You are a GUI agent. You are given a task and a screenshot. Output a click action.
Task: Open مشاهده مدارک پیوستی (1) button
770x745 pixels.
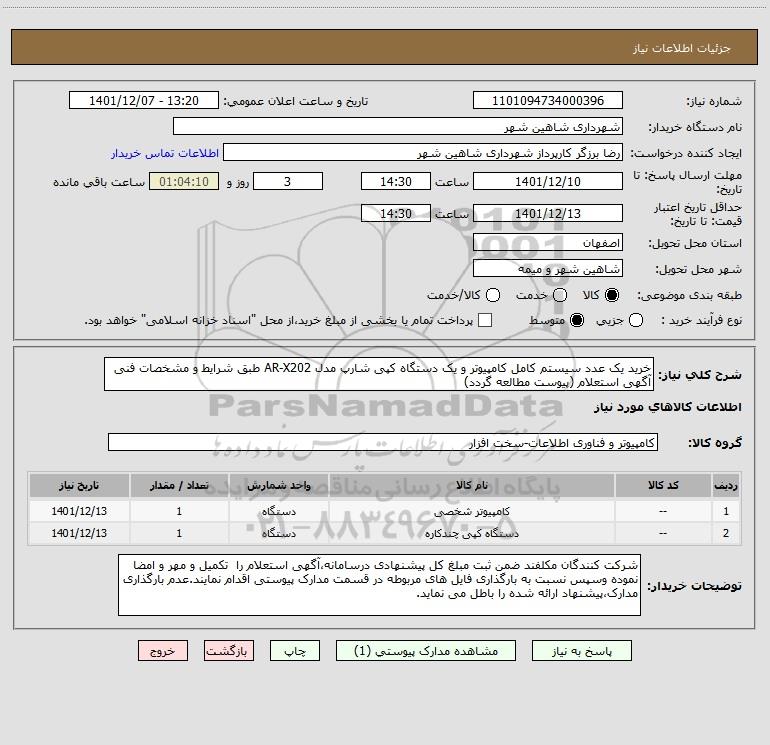(426, 651)
